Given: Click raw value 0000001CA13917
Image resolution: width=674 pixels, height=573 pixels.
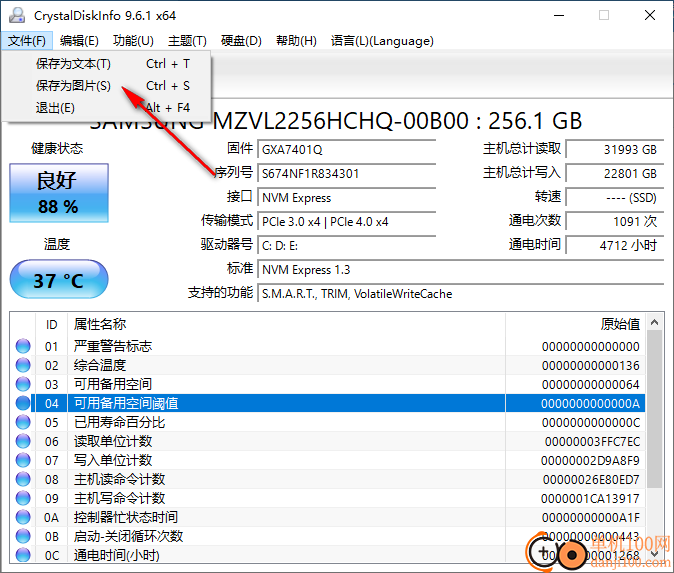Looking at the screenshot, I should pyautogui.click(x=590, y=498).
